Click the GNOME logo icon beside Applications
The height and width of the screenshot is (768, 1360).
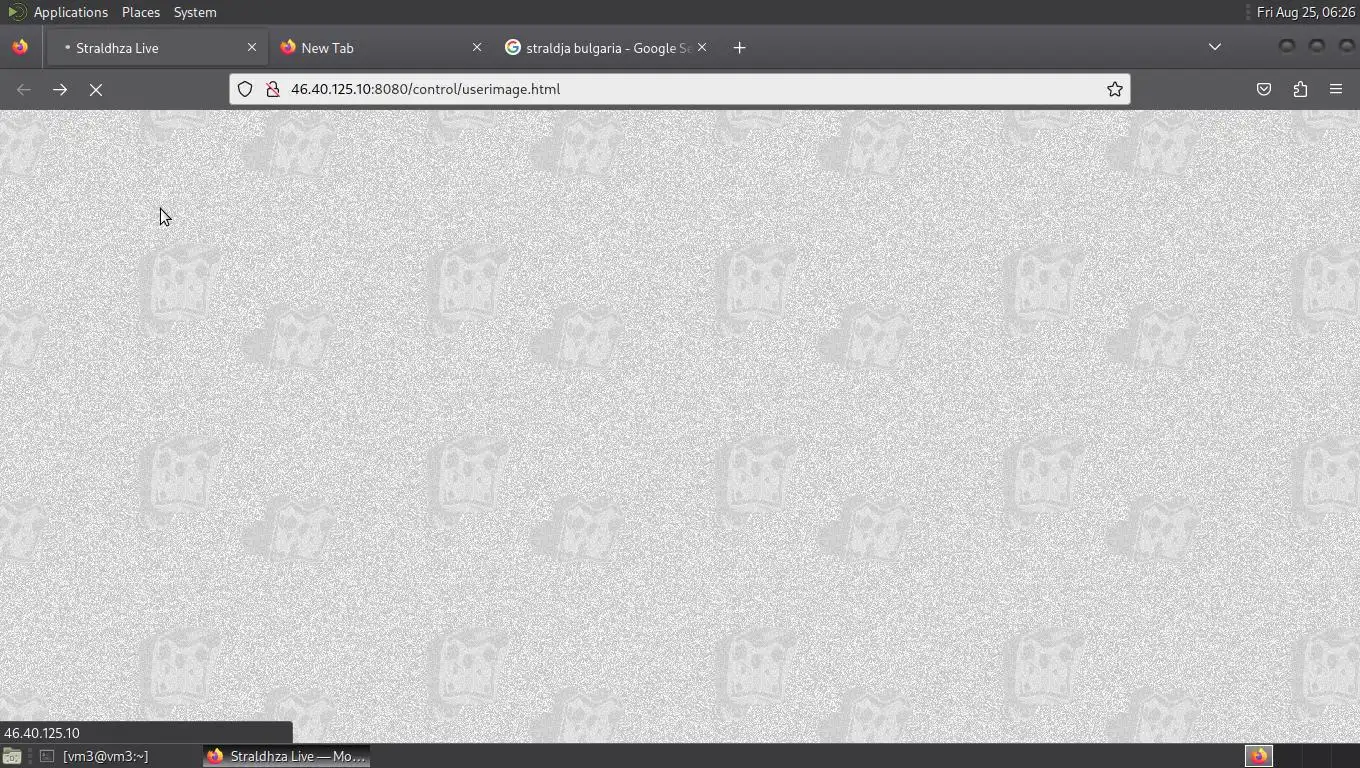pos(16,12)
